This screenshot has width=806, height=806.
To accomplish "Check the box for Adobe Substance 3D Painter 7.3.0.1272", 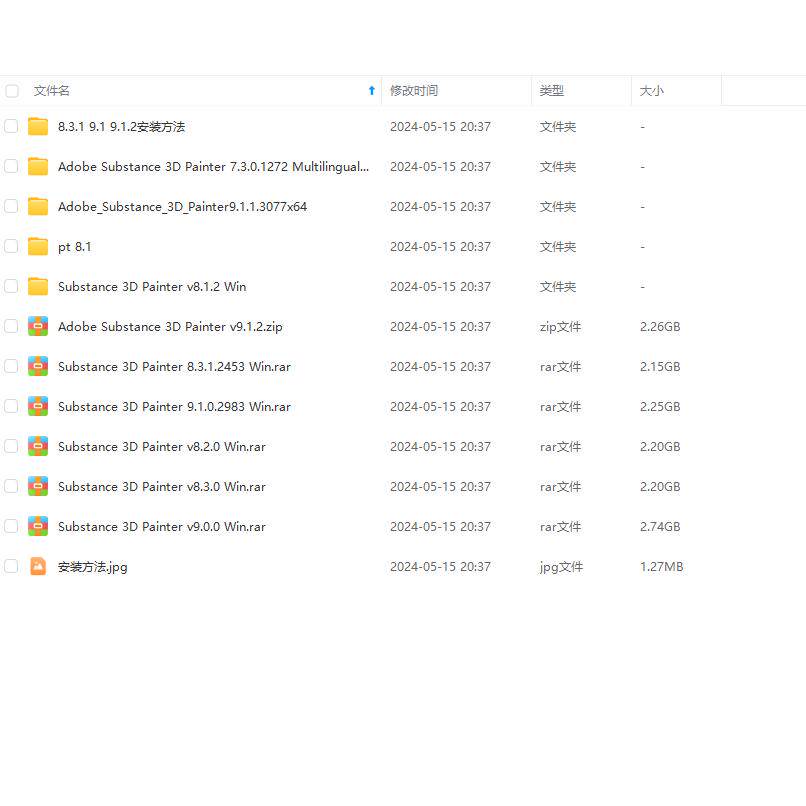I will coord(11,166).
